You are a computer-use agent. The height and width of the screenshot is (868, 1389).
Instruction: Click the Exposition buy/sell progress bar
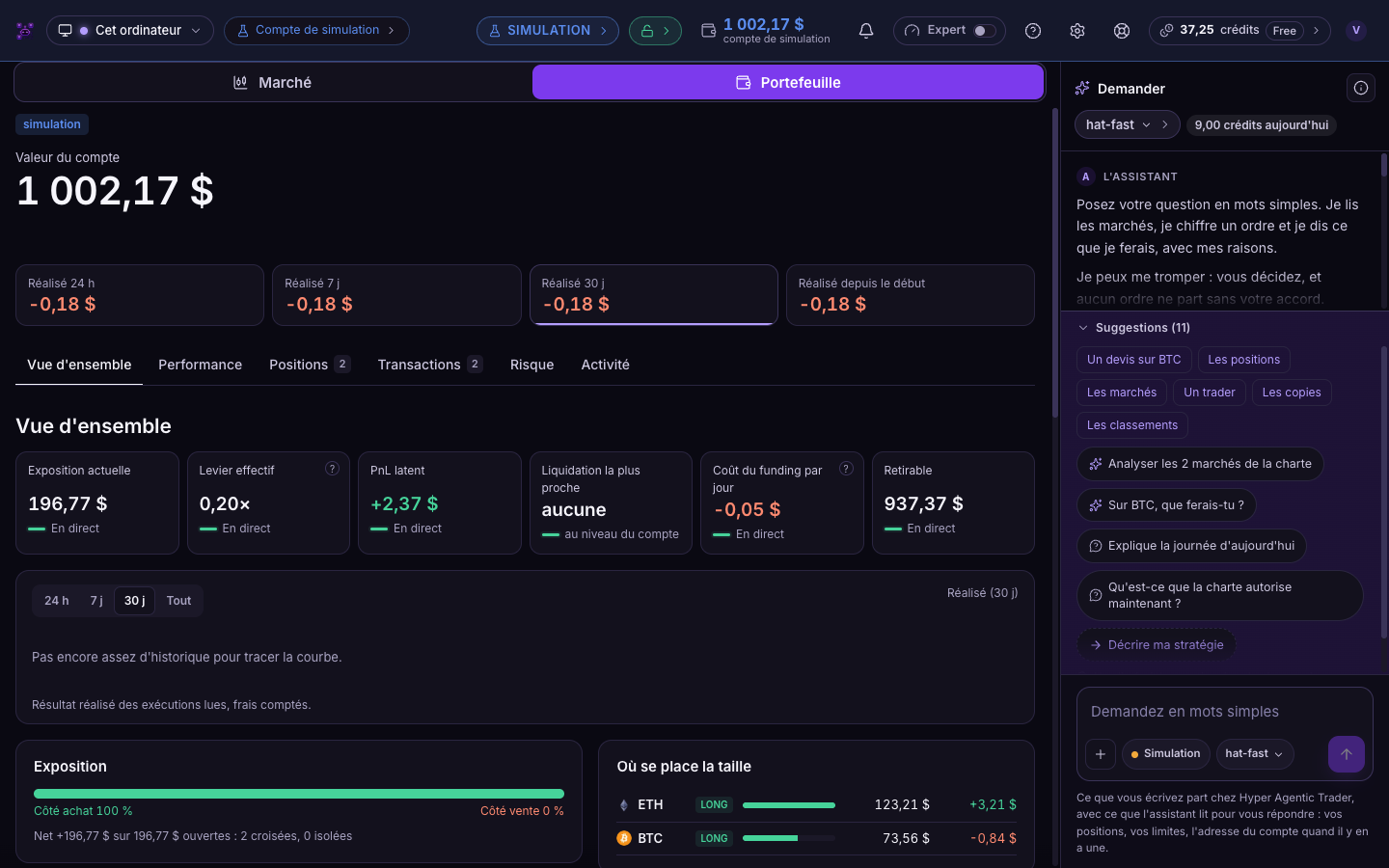(x=299, y=794)
